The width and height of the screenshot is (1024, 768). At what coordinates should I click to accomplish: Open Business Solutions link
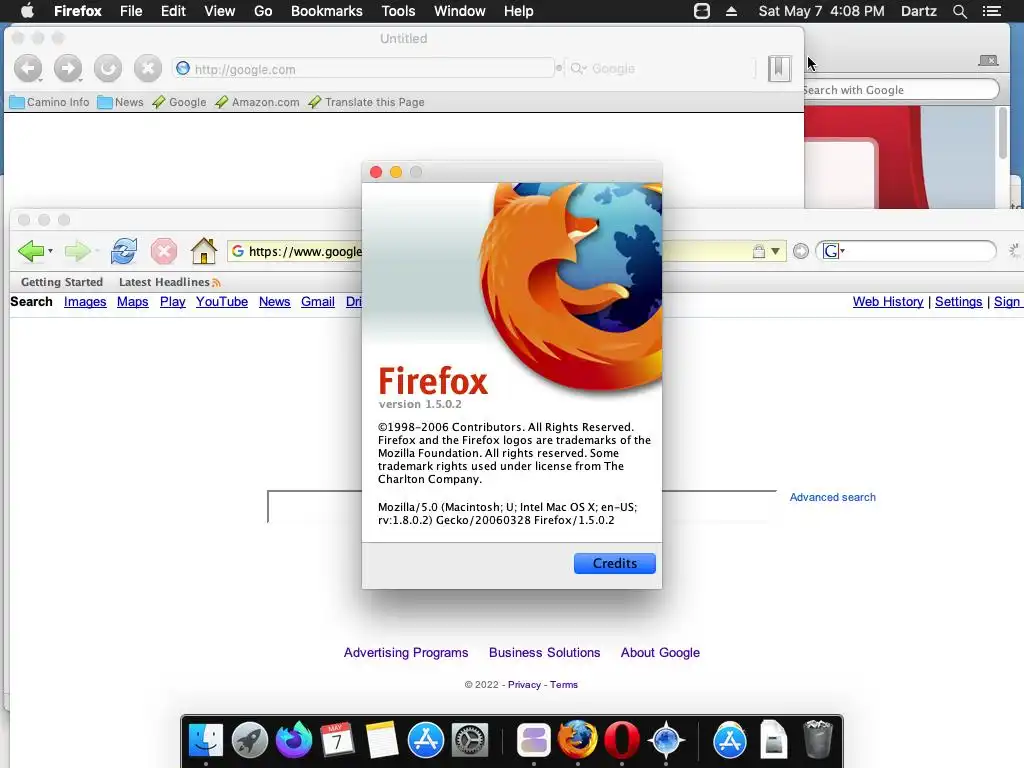(545, 652)
